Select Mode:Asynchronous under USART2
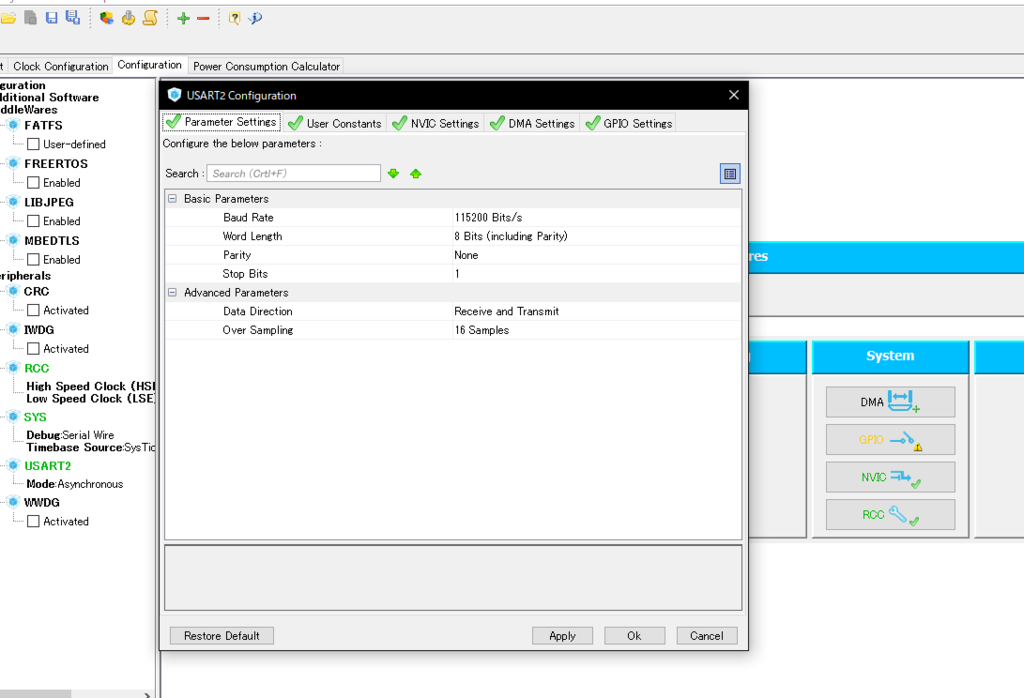Viewport: 1024px width, 698px height. coord(74,484)
